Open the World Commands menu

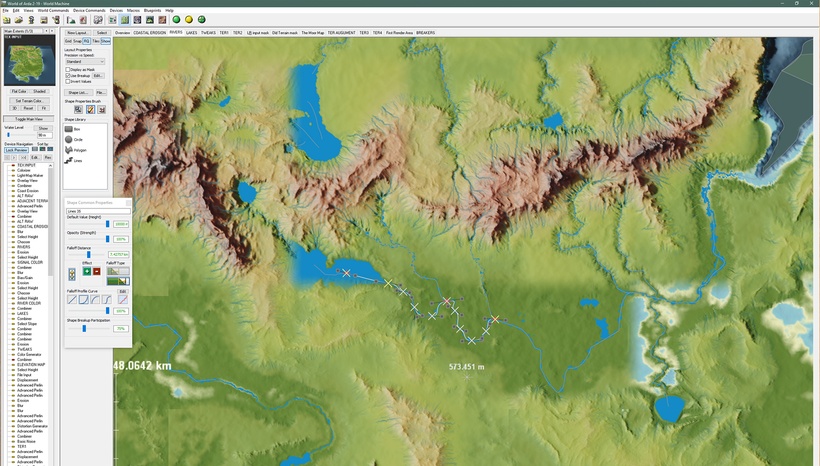(x=53, y=10)
